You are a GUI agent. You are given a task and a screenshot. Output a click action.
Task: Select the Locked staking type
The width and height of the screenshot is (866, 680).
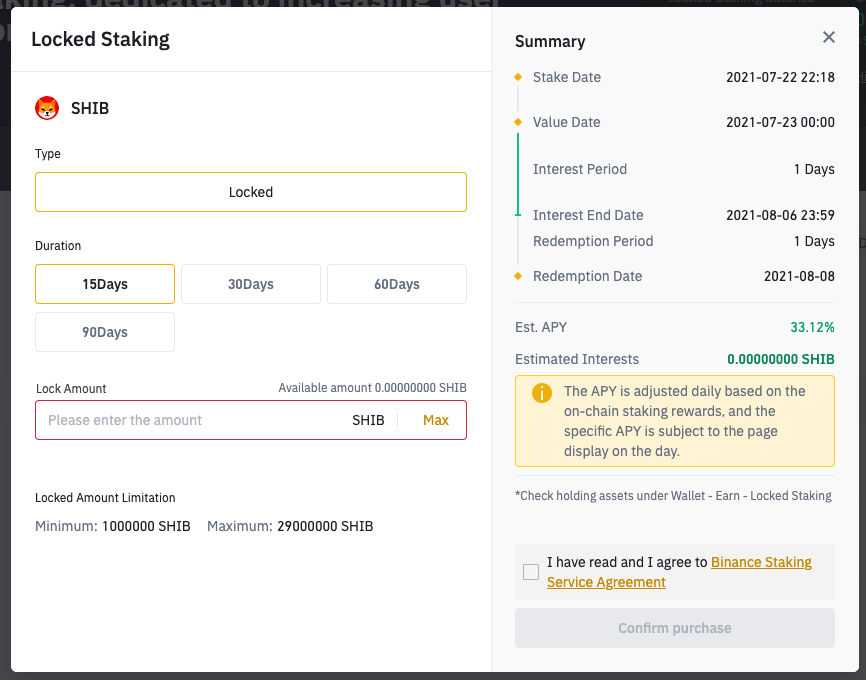(x=251, y=192)
